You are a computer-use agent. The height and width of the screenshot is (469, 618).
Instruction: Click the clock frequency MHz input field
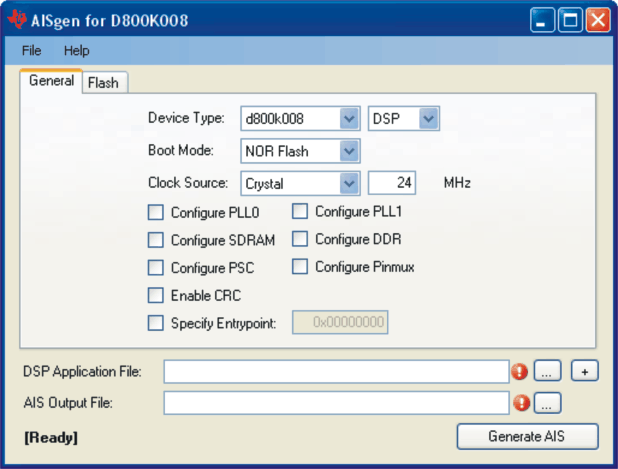point(399,183)
